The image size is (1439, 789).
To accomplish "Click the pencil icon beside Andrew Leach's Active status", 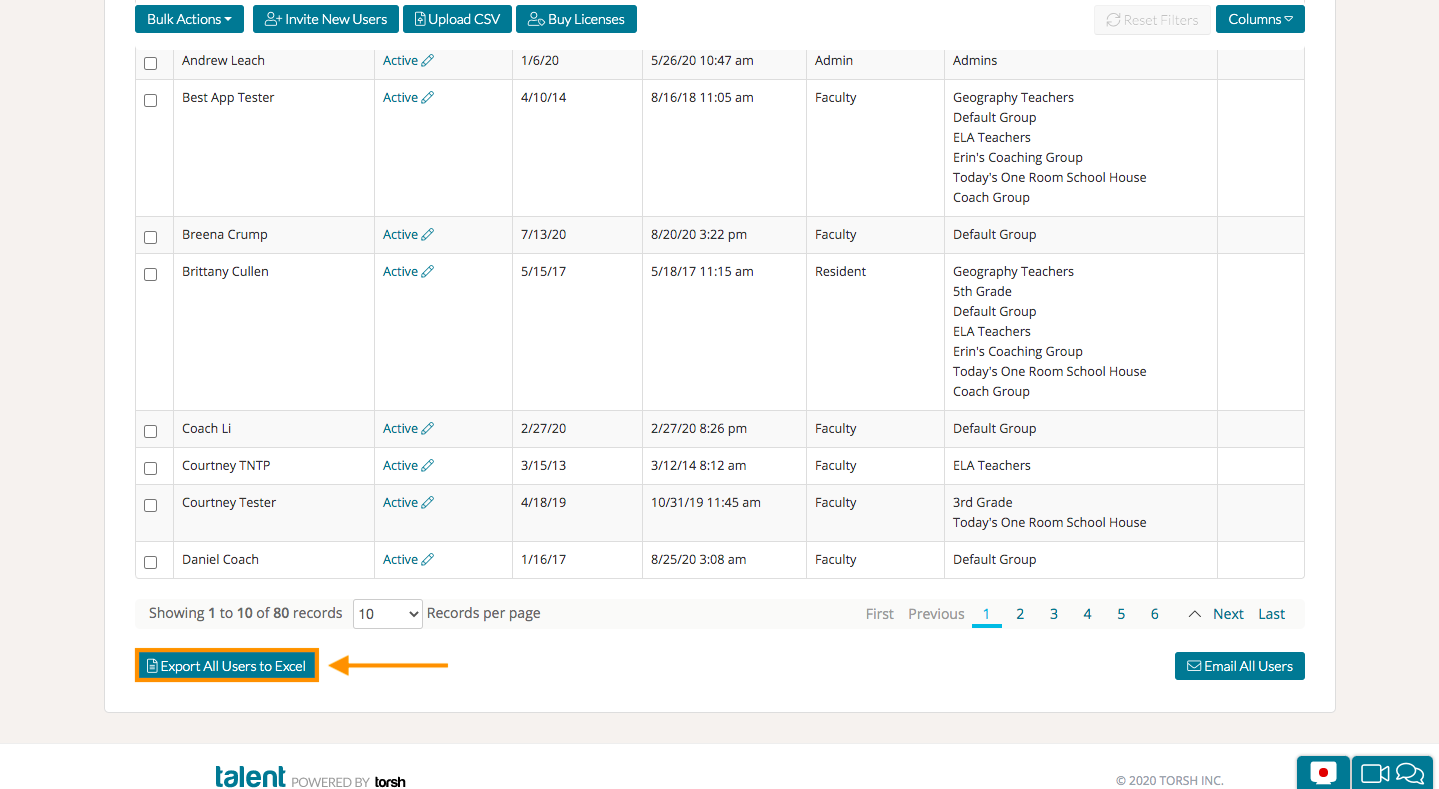I will click(429, 60).
